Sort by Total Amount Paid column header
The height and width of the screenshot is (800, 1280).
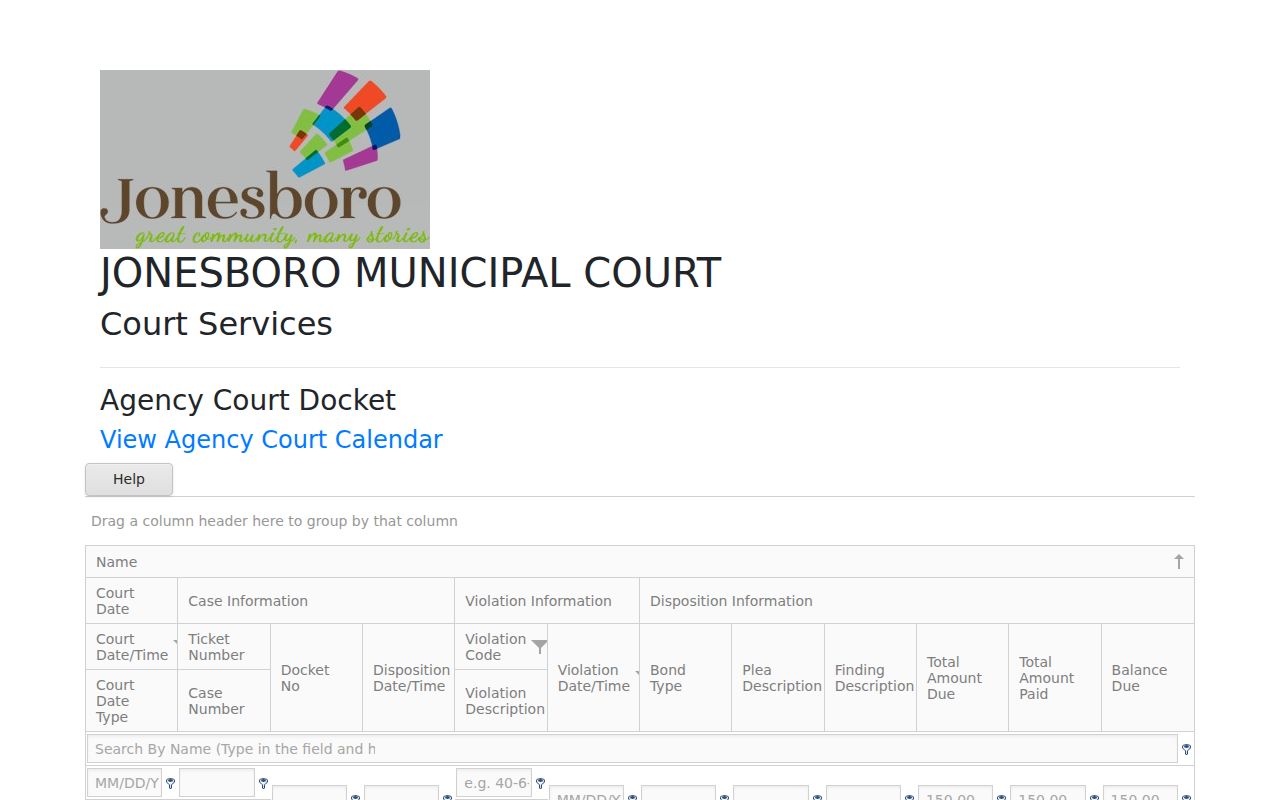(x=1055, y=678)
